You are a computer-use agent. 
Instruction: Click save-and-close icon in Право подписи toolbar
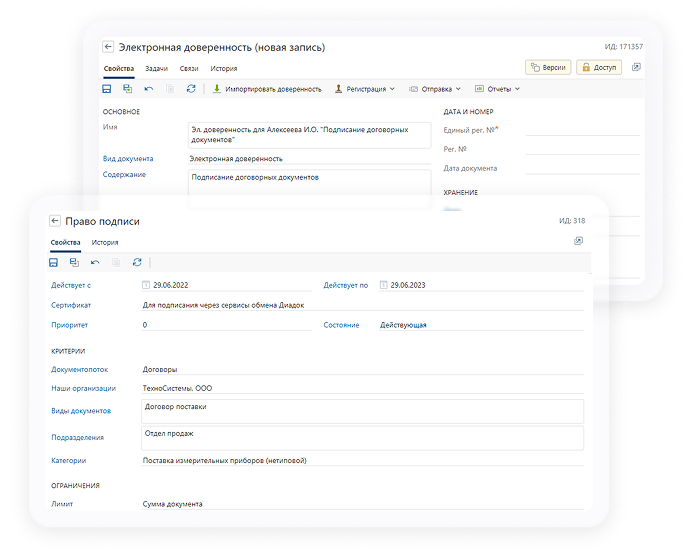coord(74,262)
